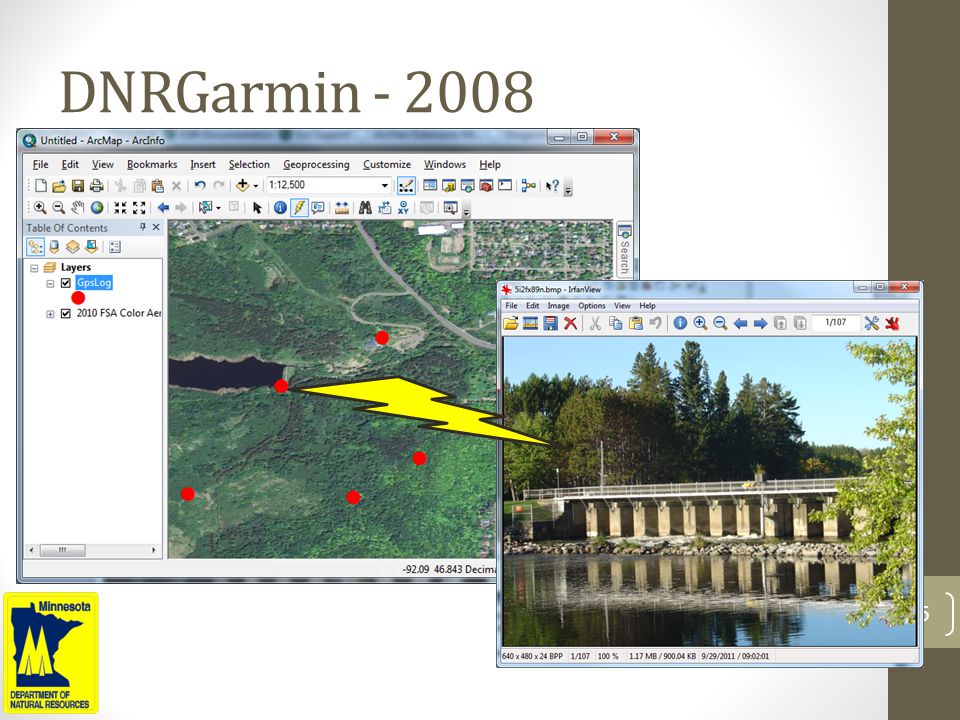Click the IrfanView 1/107 image counter field
The image size is (960, 720).
836,323
